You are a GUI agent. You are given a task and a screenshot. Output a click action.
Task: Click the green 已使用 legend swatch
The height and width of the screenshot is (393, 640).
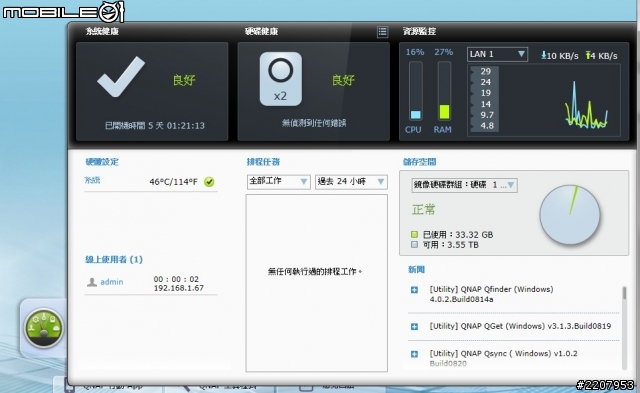coord(414,235)
